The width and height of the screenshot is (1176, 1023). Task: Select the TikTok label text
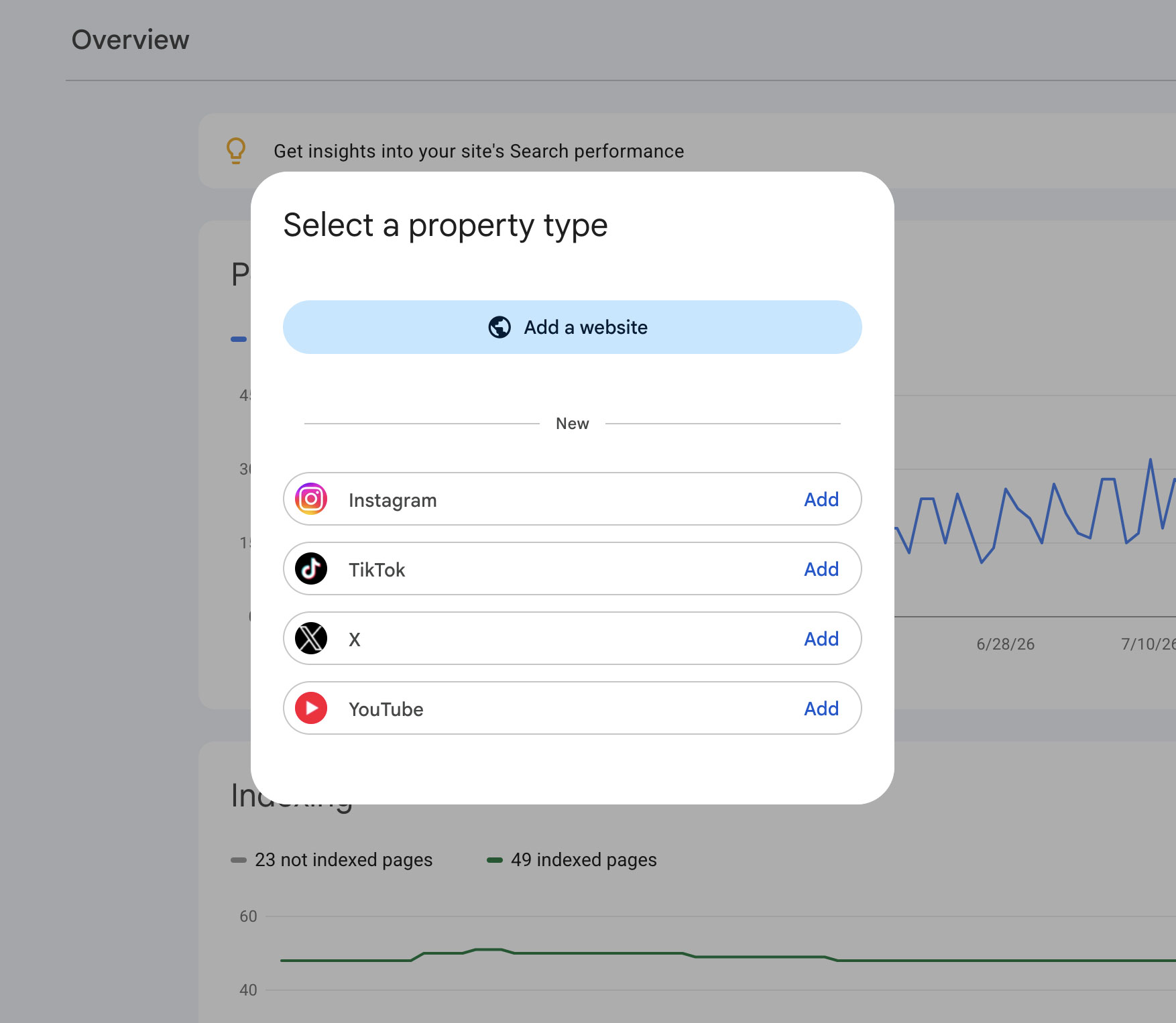pyautogui.click(x=377, y=570)
